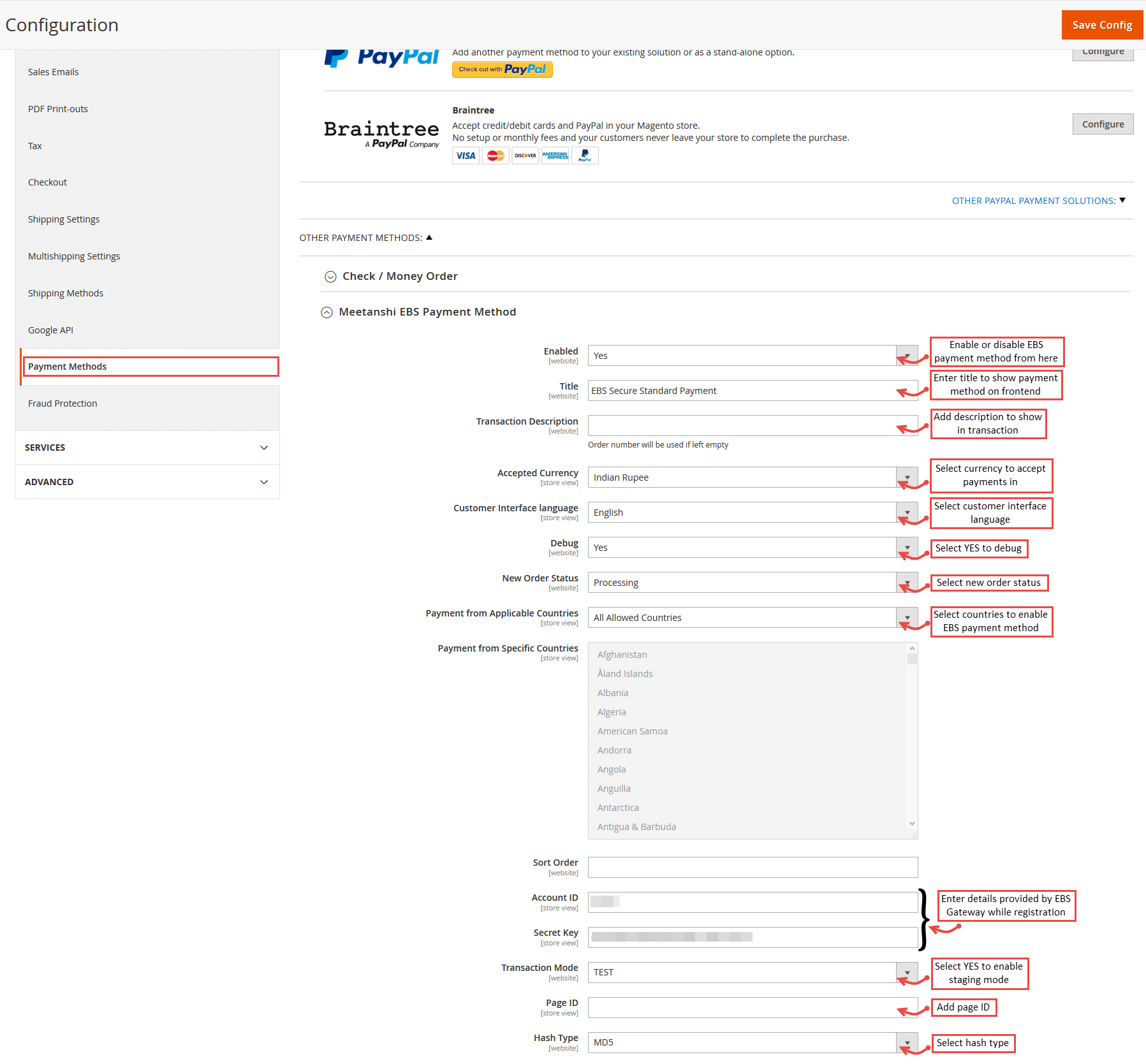The width and height of the screenshot is (1146, 1064).
Task: Click the American Express icon
Action: coord(554,156)
